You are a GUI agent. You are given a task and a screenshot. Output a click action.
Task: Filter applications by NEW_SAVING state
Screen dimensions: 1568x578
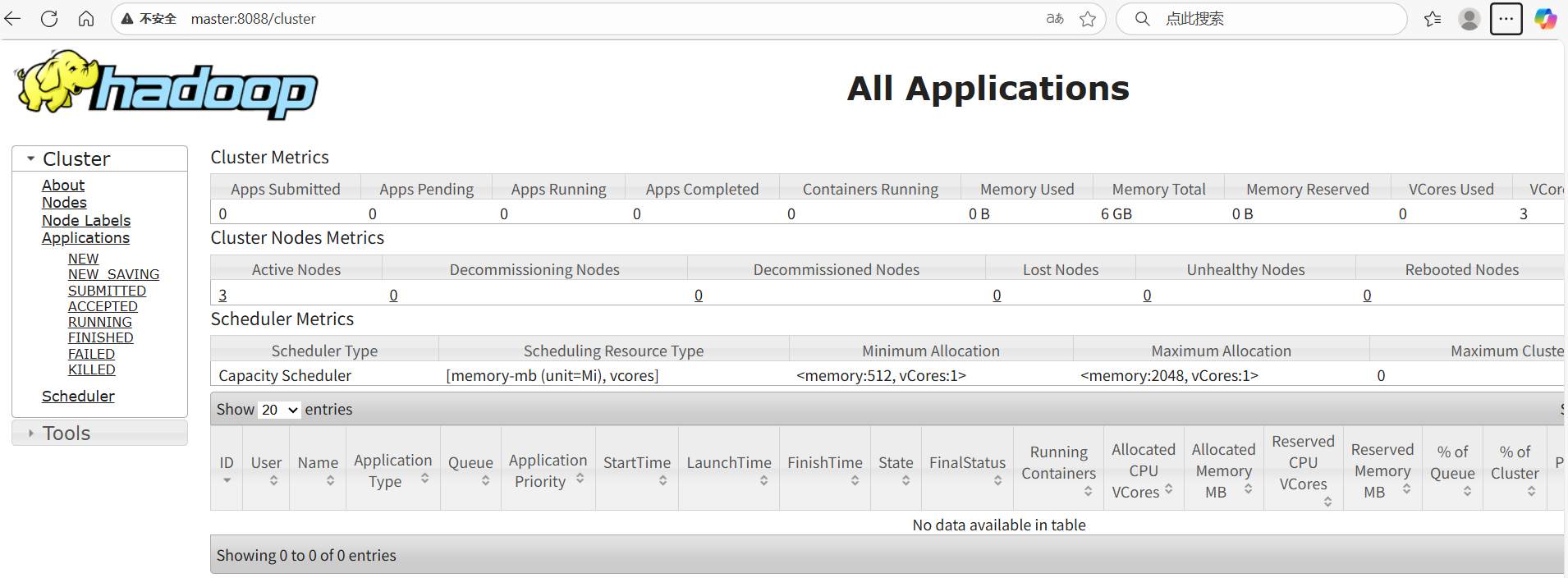coord(113,274)
